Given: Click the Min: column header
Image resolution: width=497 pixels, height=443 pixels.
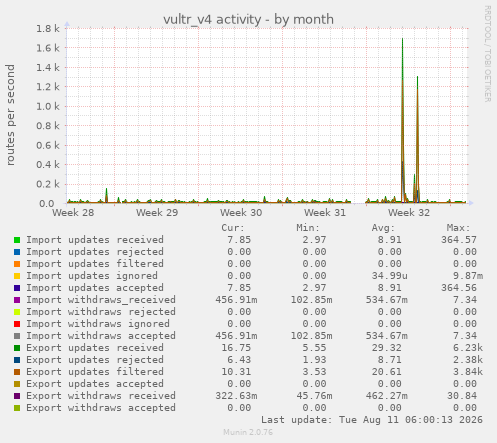Looking at the screenshot, I should click(308, 228).
